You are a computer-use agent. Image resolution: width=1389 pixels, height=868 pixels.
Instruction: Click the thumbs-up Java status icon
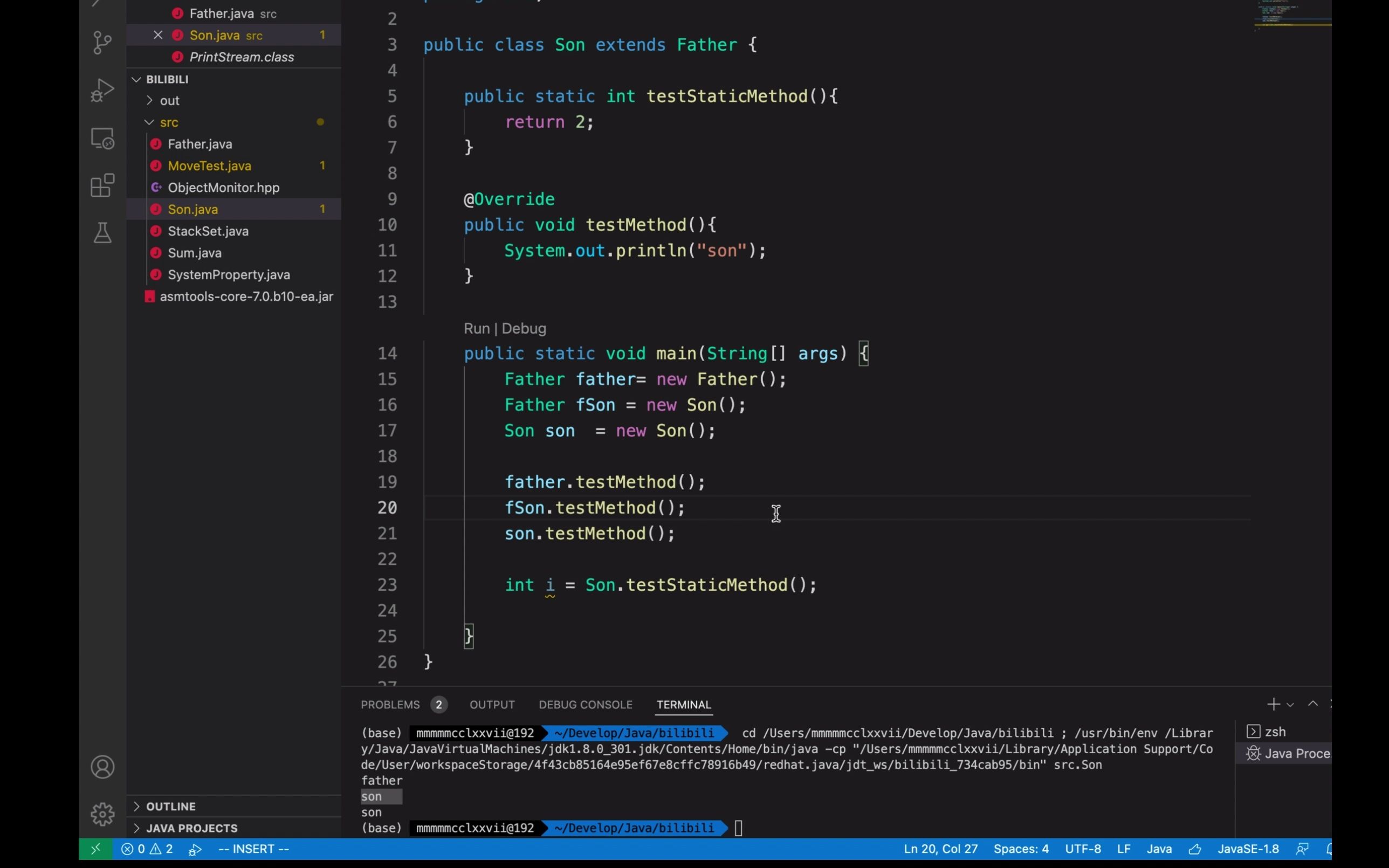[x=1195, y=849]
